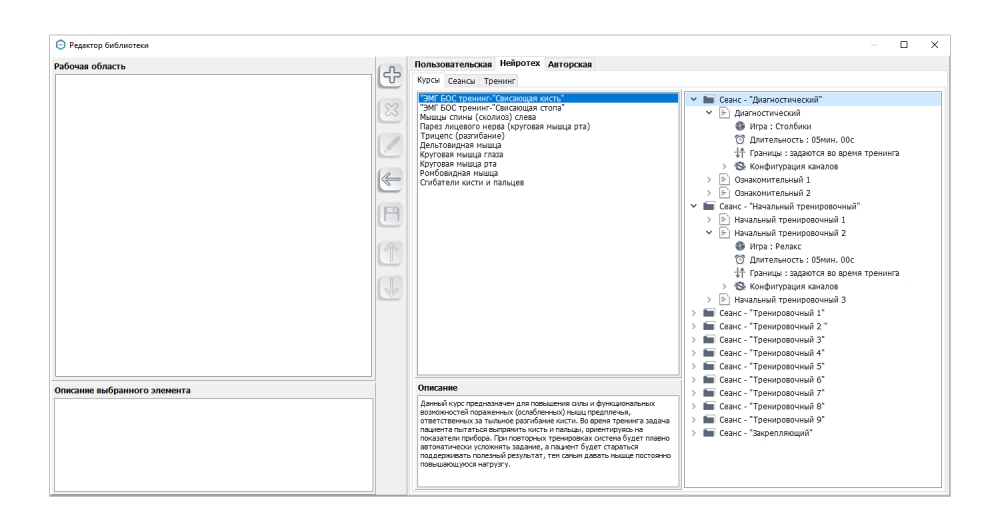The height and width of the screenshot is (532, 1000).
Task: Click the move up arrow button
Action: [391, 252]
